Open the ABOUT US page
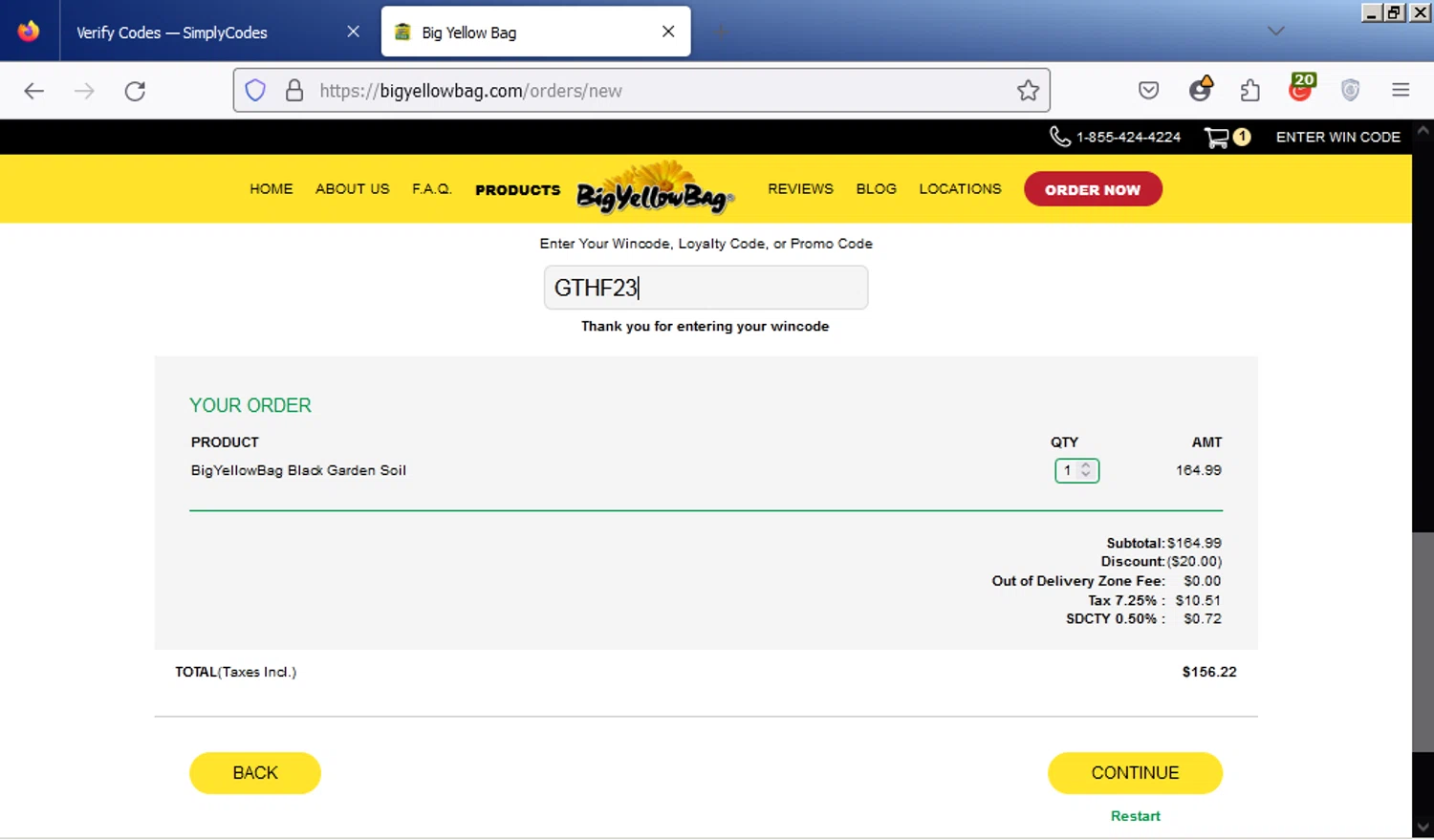This screenshot has width=1434, height=840. click(353, 189)
